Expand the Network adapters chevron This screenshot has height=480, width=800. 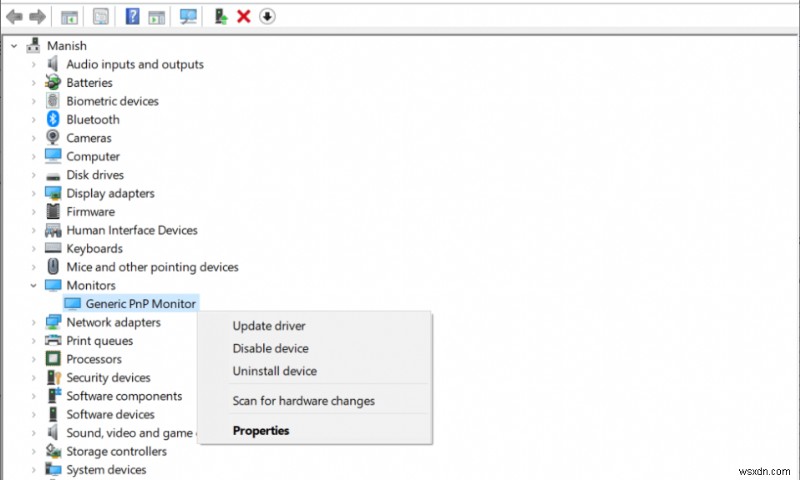click(x=34, y=322)
